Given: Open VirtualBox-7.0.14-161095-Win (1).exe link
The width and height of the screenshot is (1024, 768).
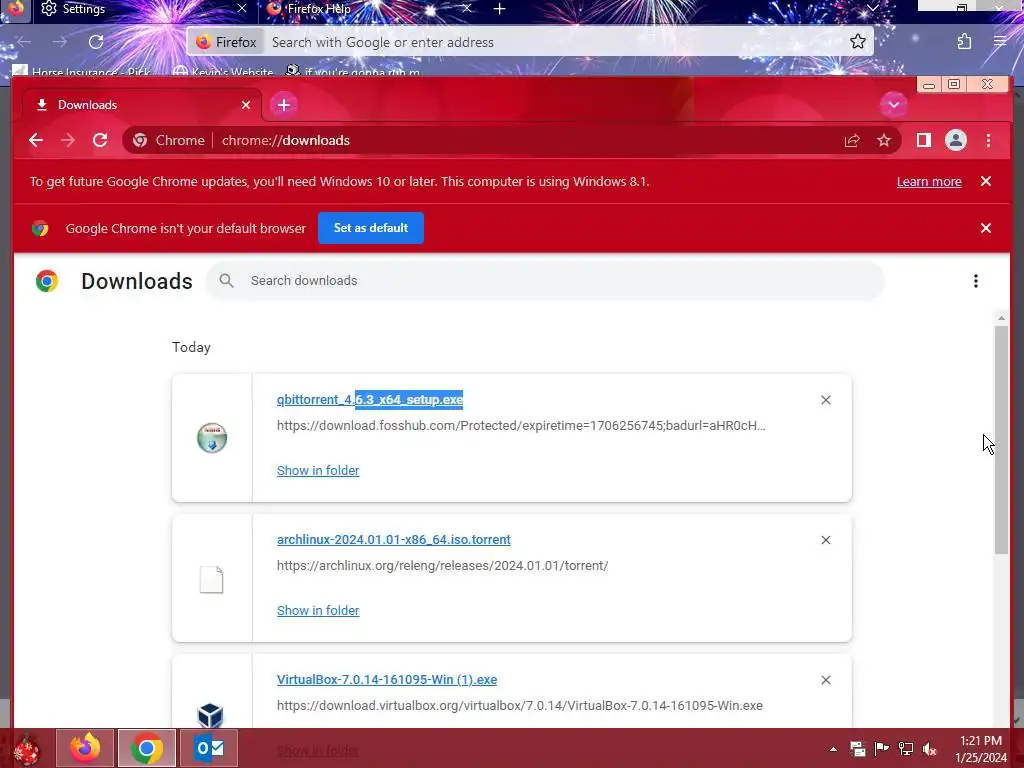Looking at the screenshot, I should point(387,679).
